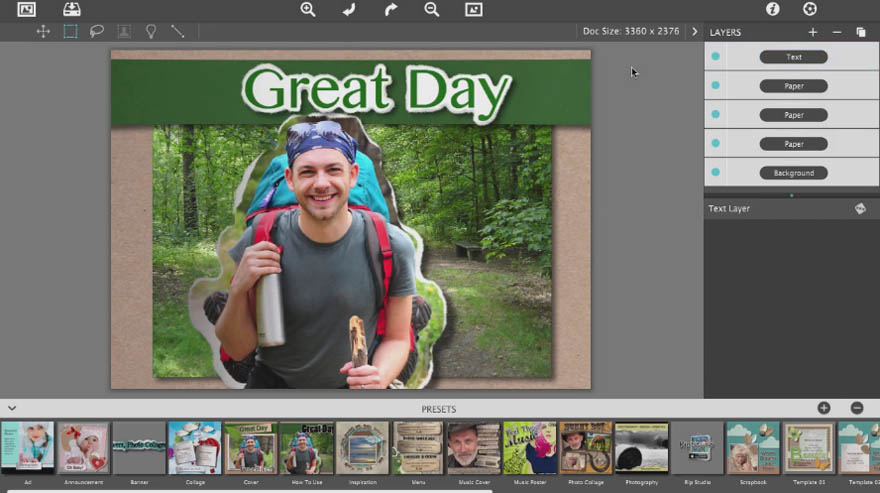The width and height of the screenshot is (880, 493).
Task: Collapse the Presets panel with the chevron
Action: (12, 408)
